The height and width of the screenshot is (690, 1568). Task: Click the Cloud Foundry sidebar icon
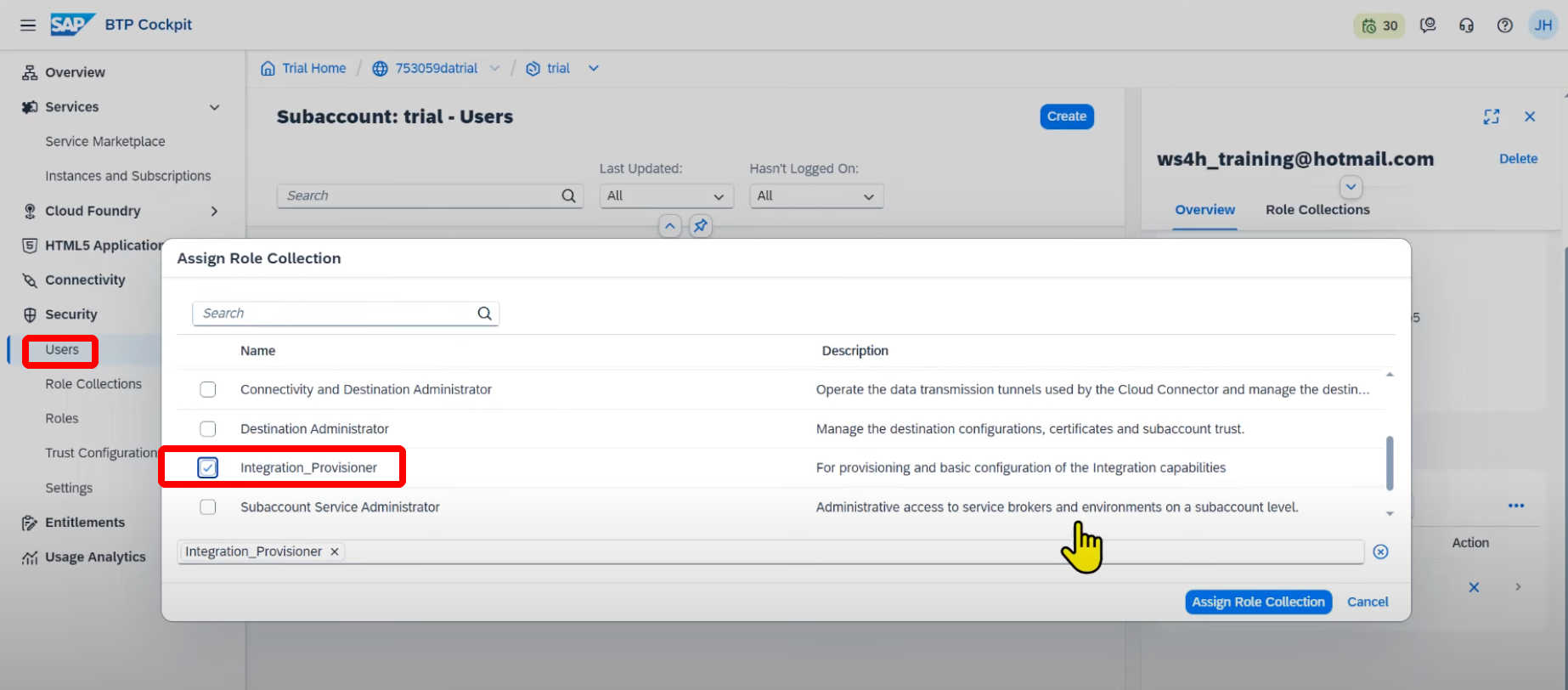pos(30,211)
